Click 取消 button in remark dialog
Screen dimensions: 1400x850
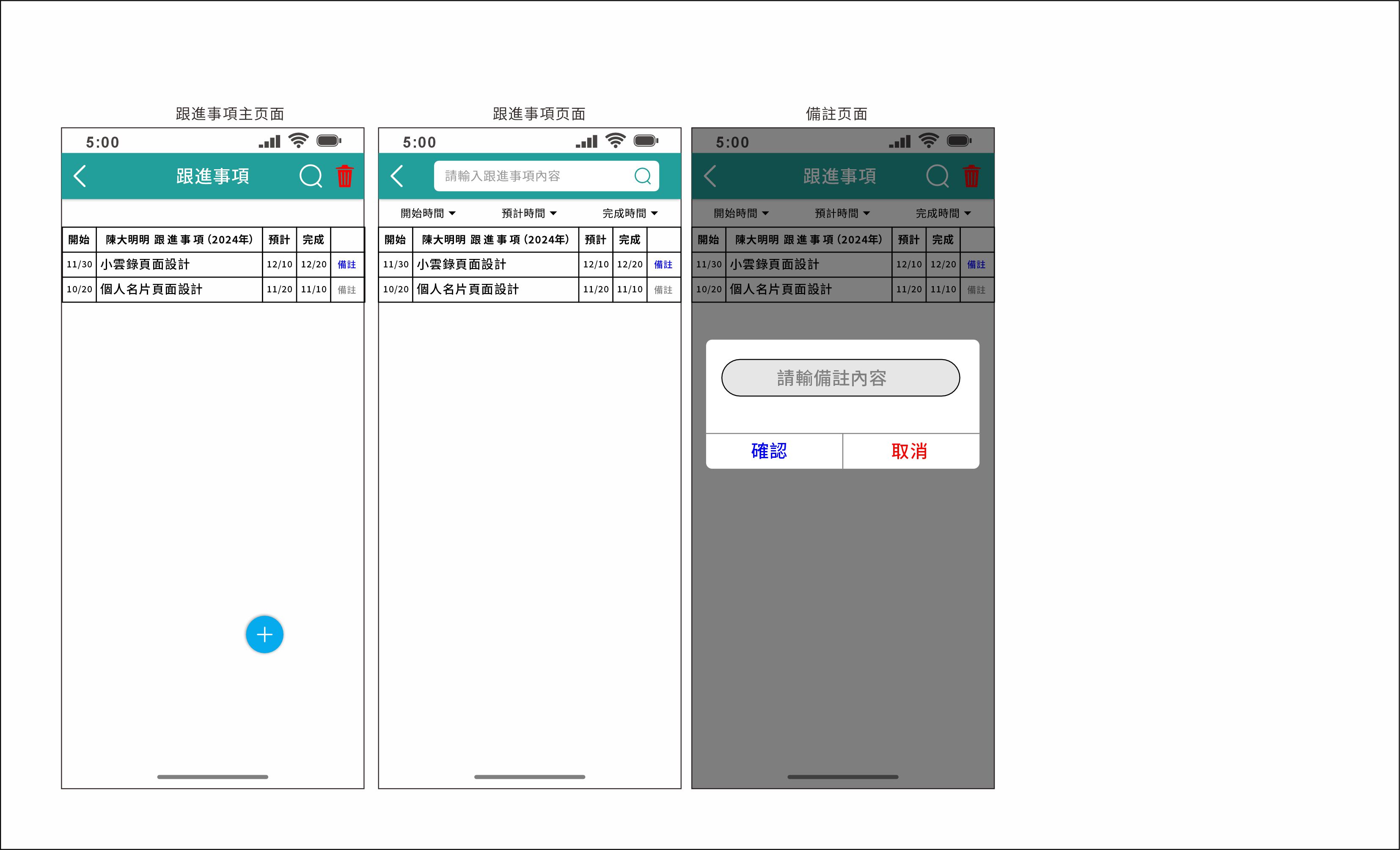pyautogui.click(x=909, y=451)
